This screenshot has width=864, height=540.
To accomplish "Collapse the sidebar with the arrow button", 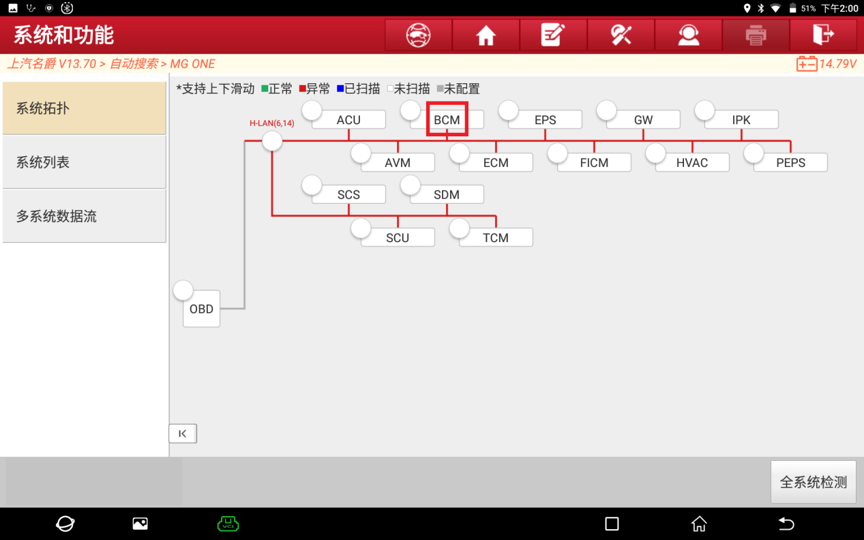I will [182, 434].
